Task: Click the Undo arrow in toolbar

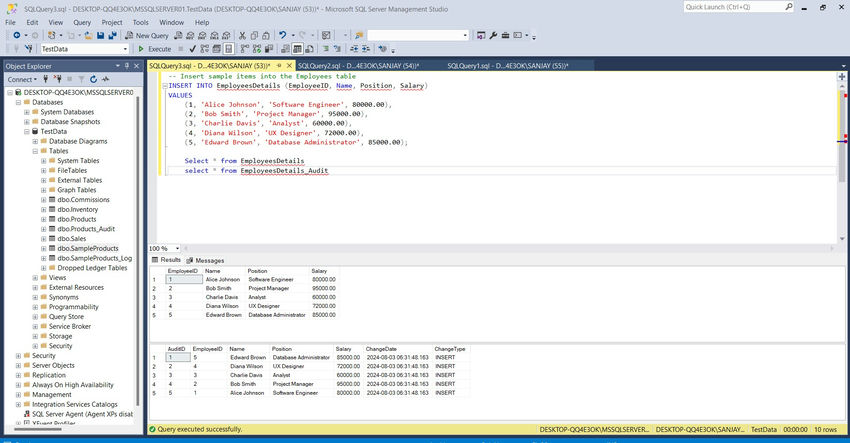Action: [x=285, y=35]
